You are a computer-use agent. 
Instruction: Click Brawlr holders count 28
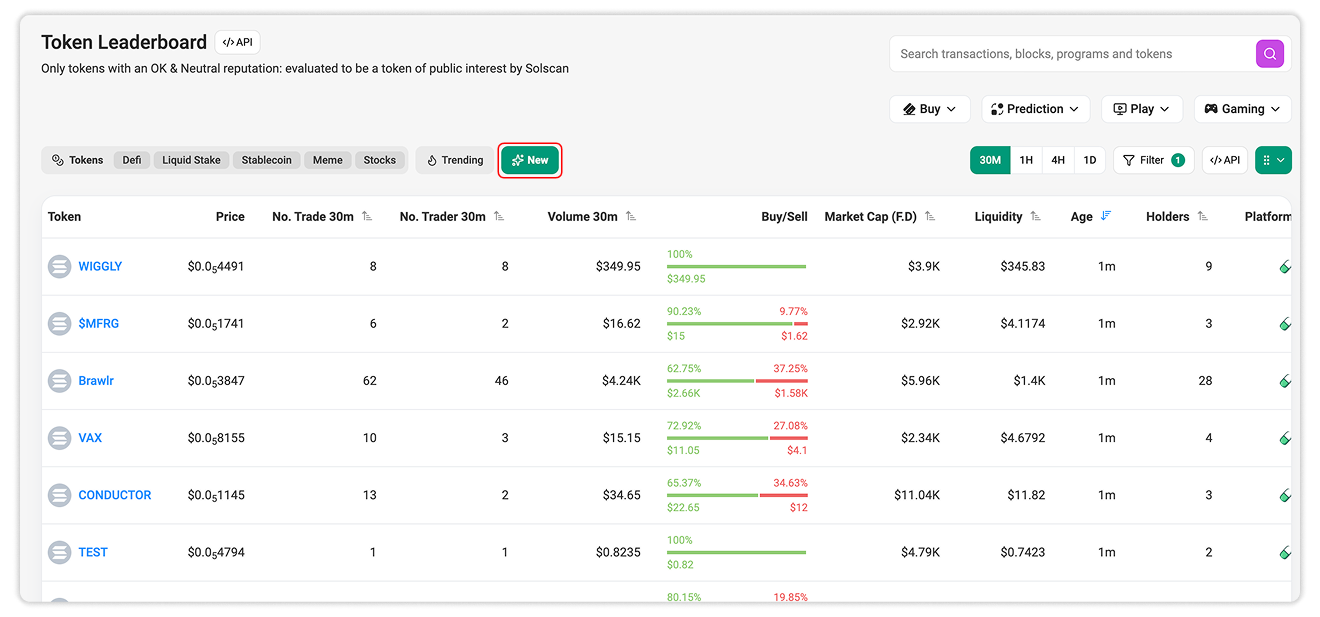coord(1205,380)
